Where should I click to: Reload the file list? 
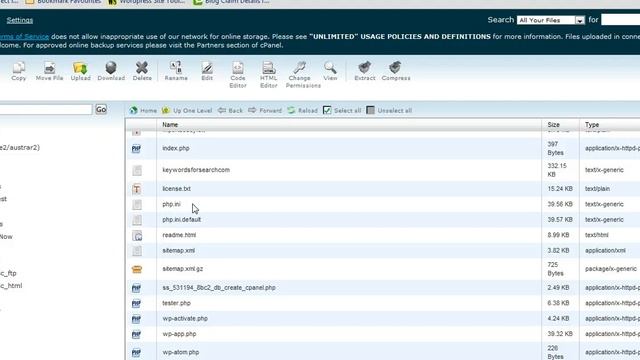pos(302,110)
